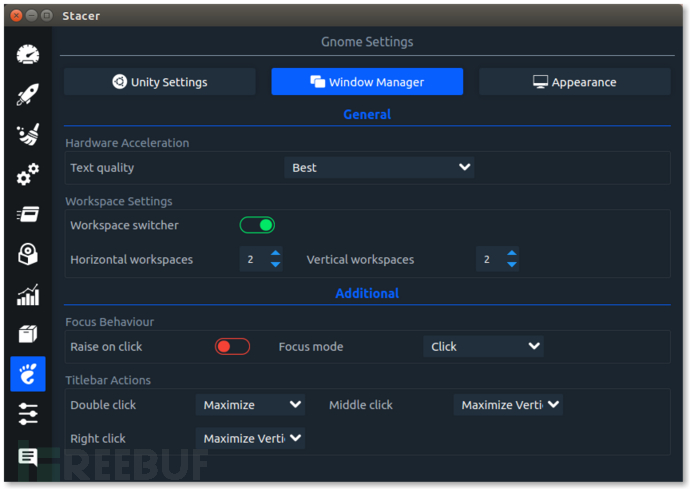
Task: Click the Focus mode label
Action: pyautogui.click(x=311, y=346)
